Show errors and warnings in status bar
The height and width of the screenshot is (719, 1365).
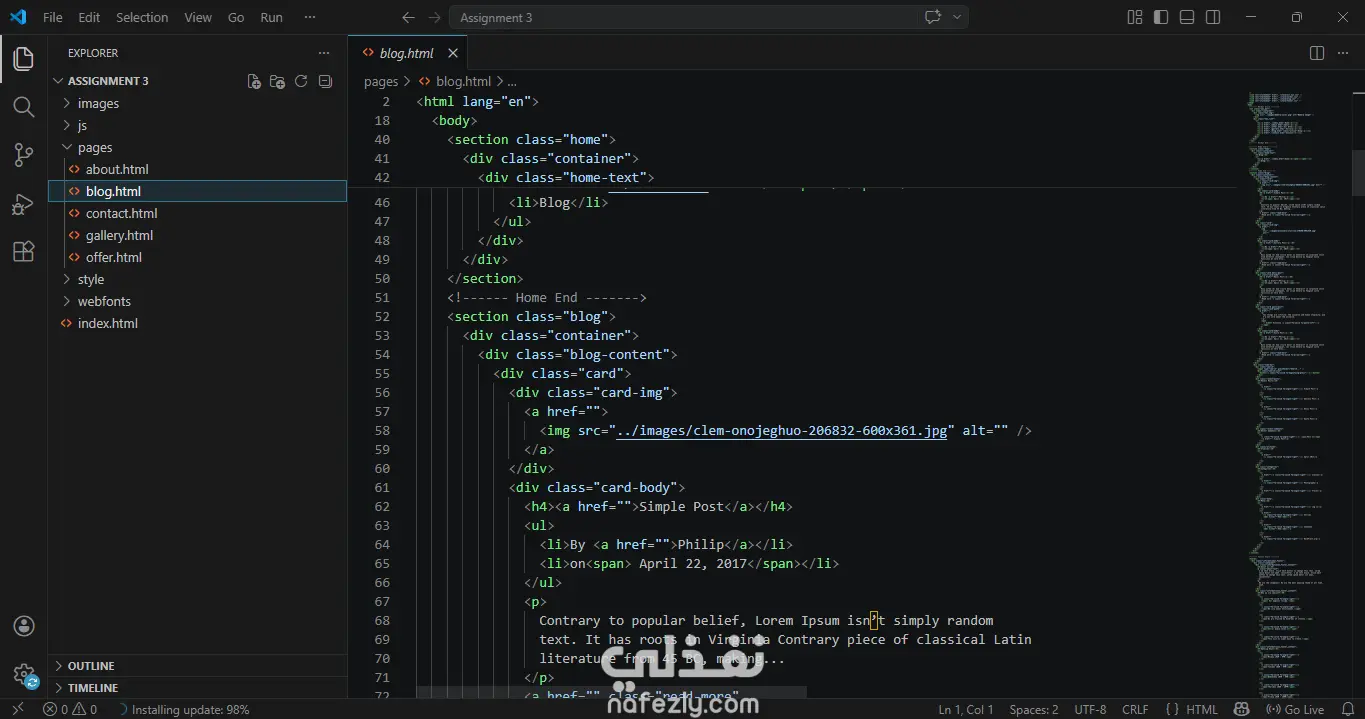tap(70, 709)
